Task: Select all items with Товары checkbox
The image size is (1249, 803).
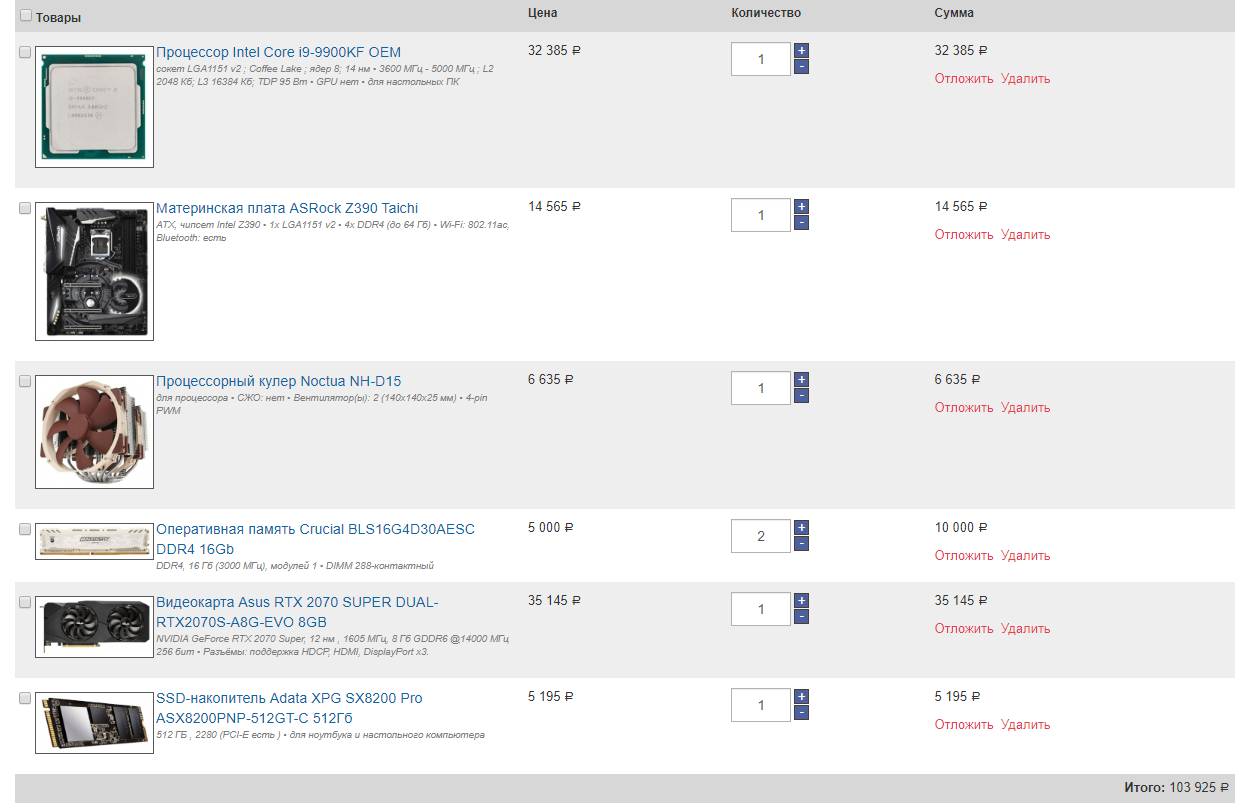Action: click(26, 16)
